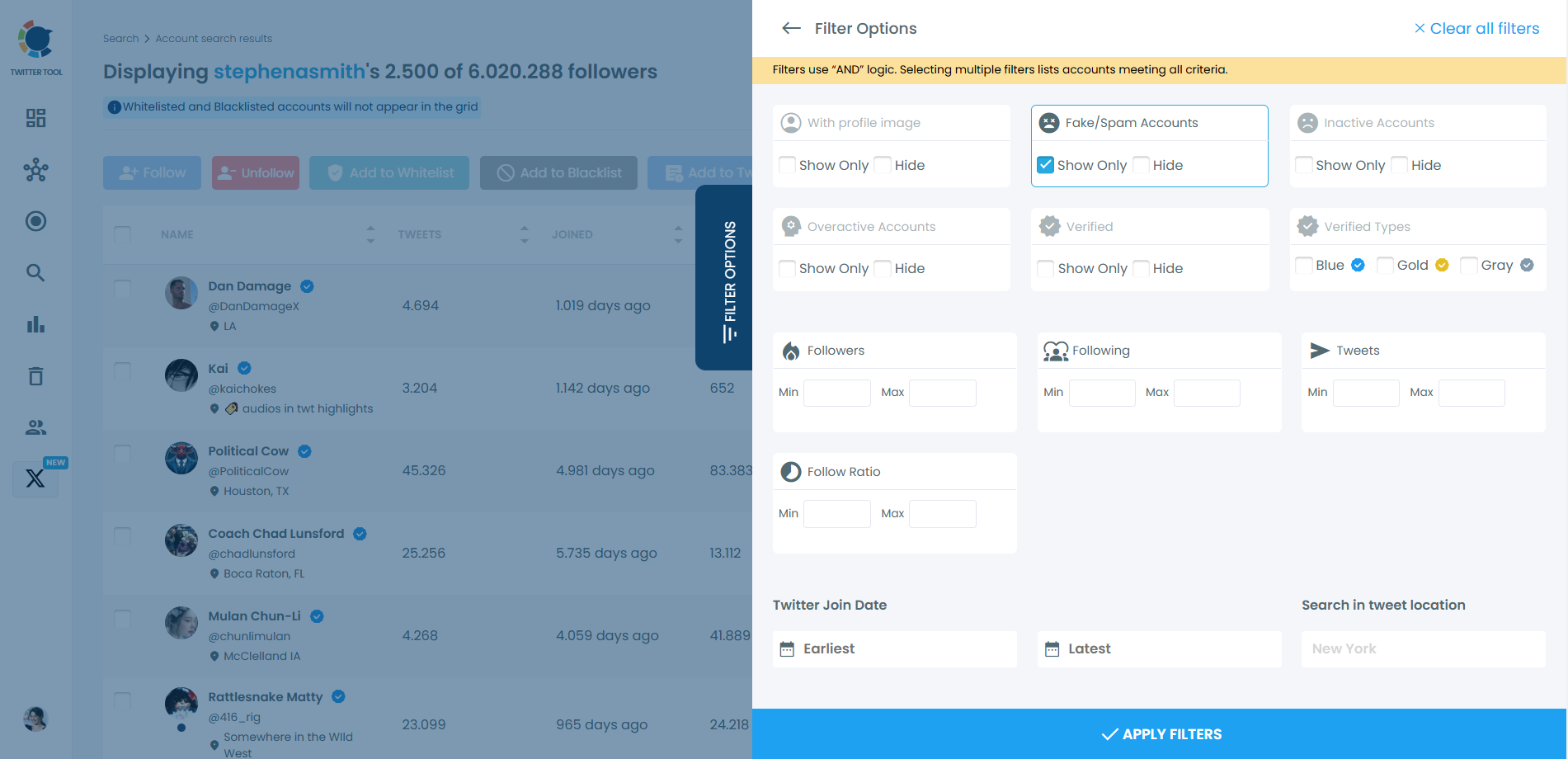1568x759 pixels.
Task: Open the people users sidebar icon
Action: [35, 427]
